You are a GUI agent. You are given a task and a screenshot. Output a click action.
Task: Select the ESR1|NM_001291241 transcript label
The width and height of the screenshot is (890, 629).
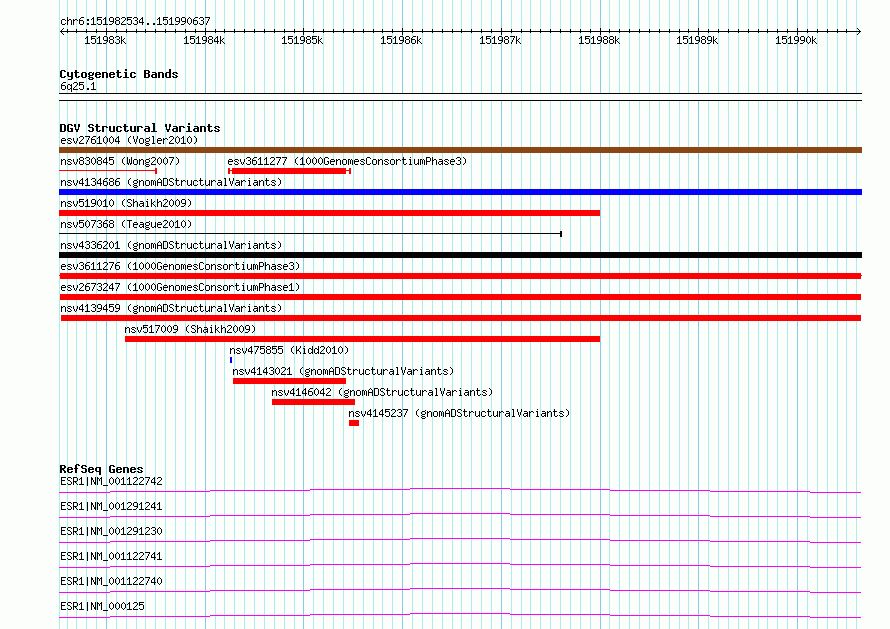[111, 506]
